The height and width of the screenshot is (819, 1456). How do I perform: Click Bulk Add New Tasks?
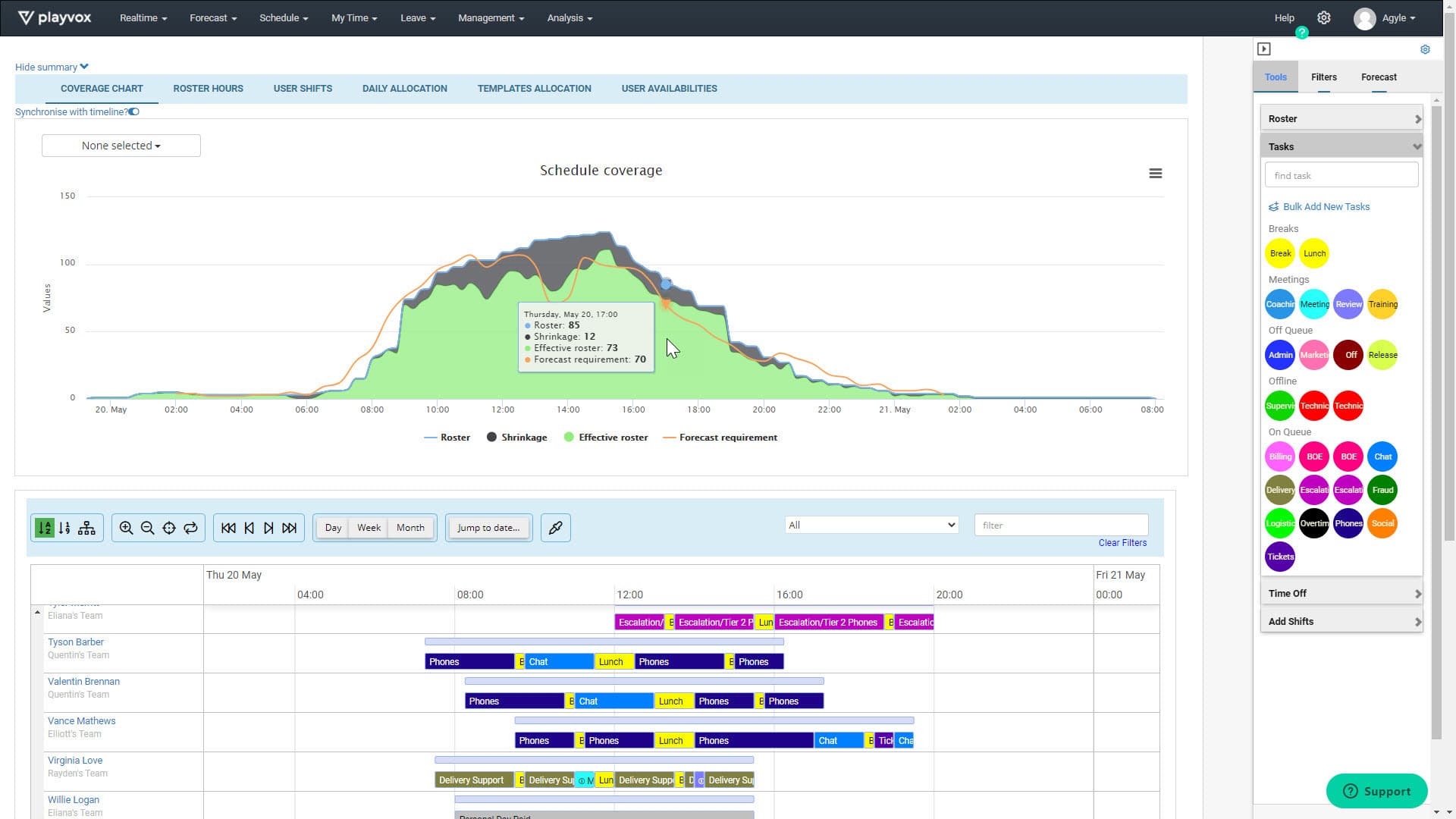point(1326,206)
